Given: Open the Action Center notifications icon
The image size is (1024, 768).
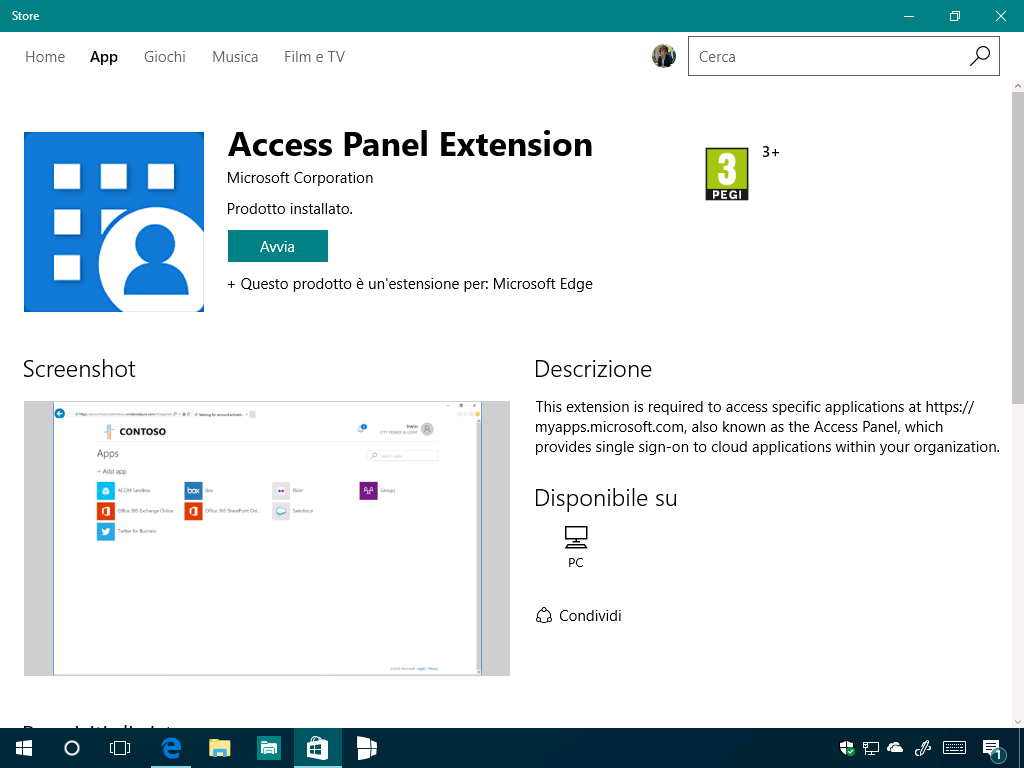Looking at the screenshot, I should 993,750.
